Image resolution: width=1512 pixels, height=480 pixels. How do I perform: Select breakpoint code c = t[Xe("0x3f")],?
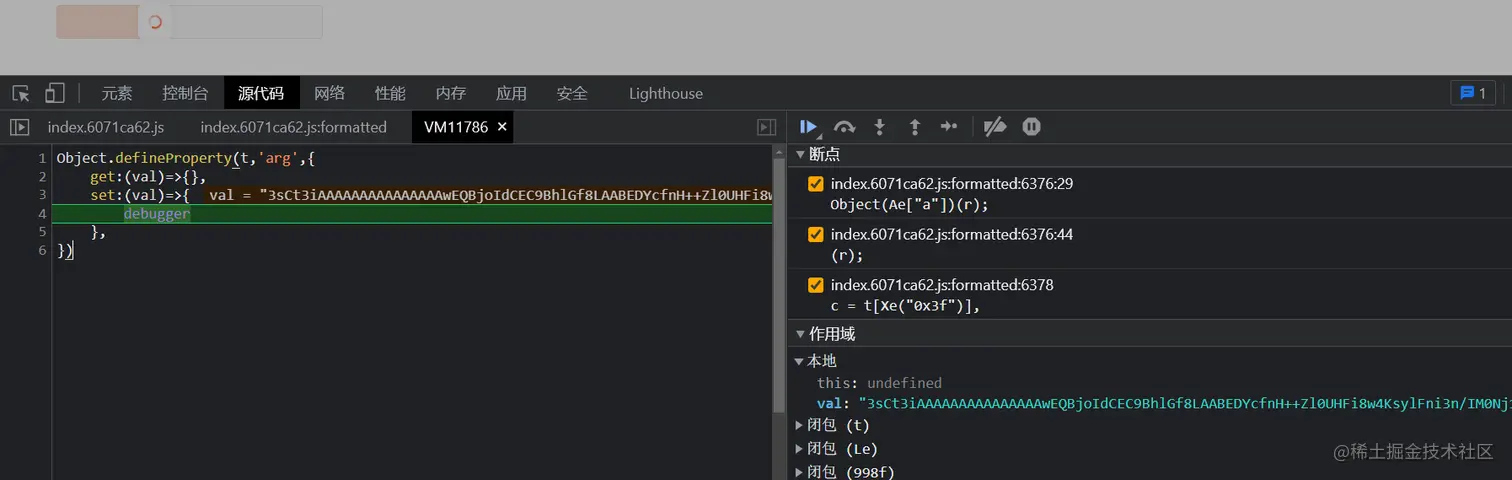[905, 306]
